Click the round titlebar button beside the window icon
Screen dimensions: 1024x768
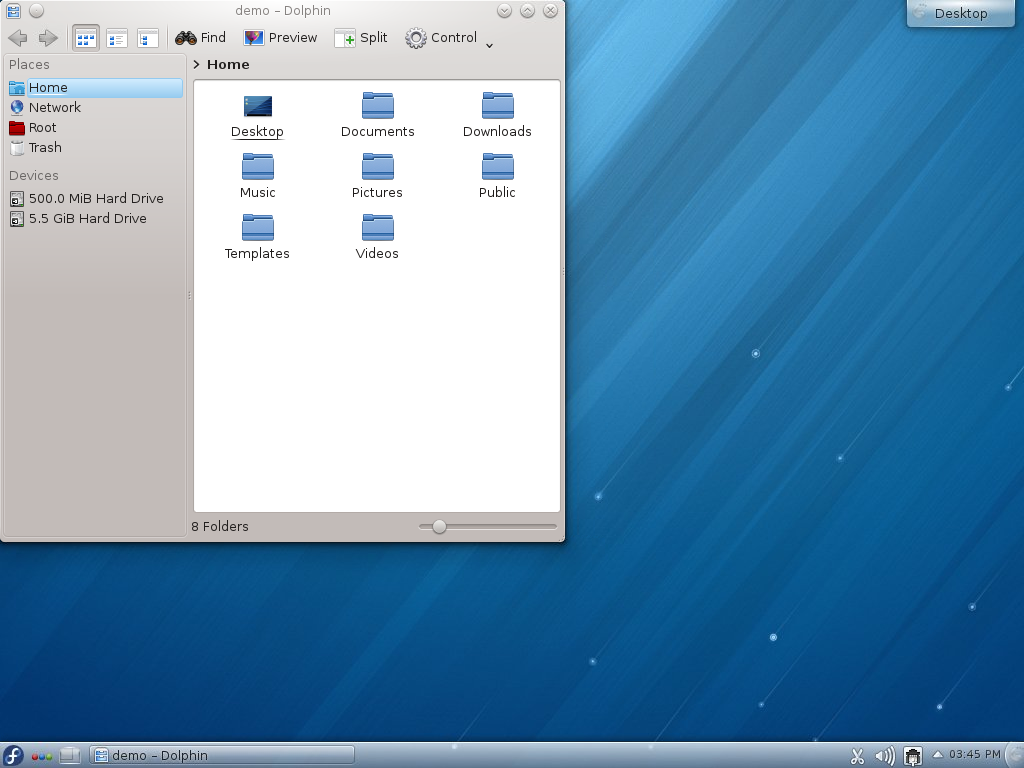click(x=37, y=10)
